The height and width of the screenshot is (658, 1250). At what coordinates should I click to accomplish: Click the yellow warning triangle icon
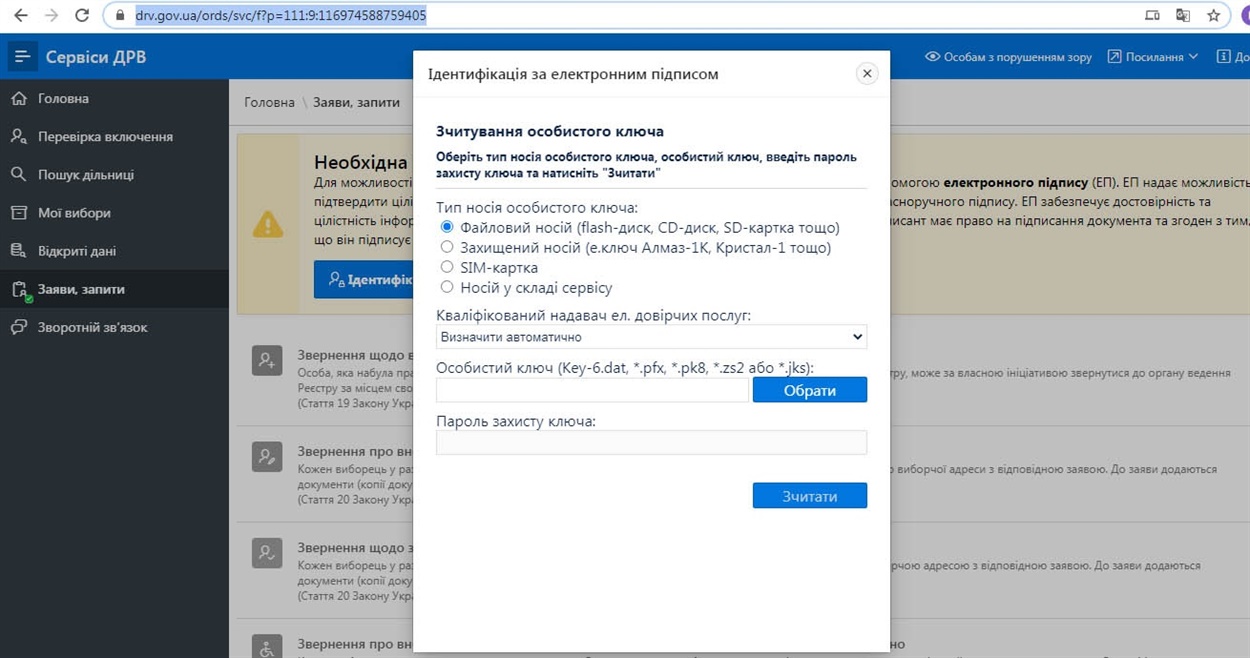coord(268,224)
